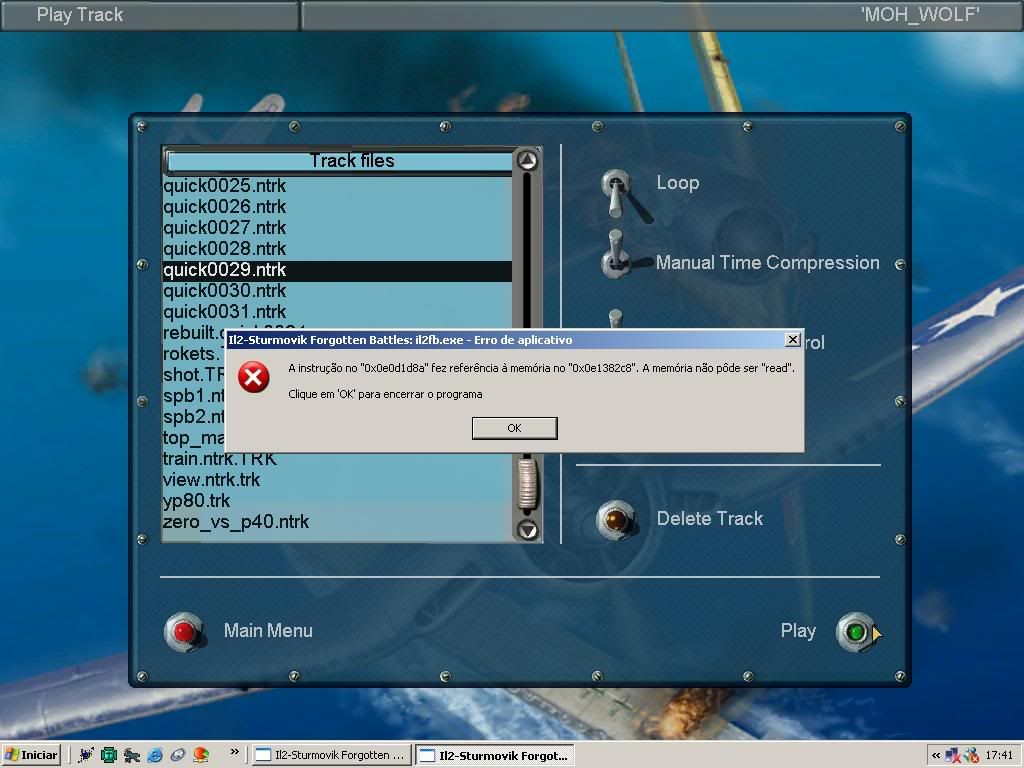The image size is (1024, 768).
Task: Click the Delete Track amber button
Action: tap(616, 520)
